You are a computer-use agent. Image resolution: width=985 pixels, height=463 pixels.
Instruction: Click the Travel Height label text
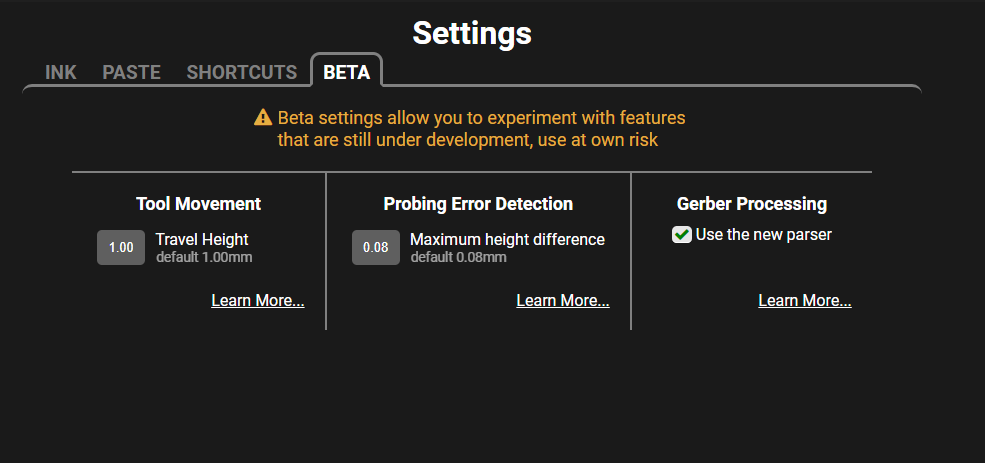(202, 239)
